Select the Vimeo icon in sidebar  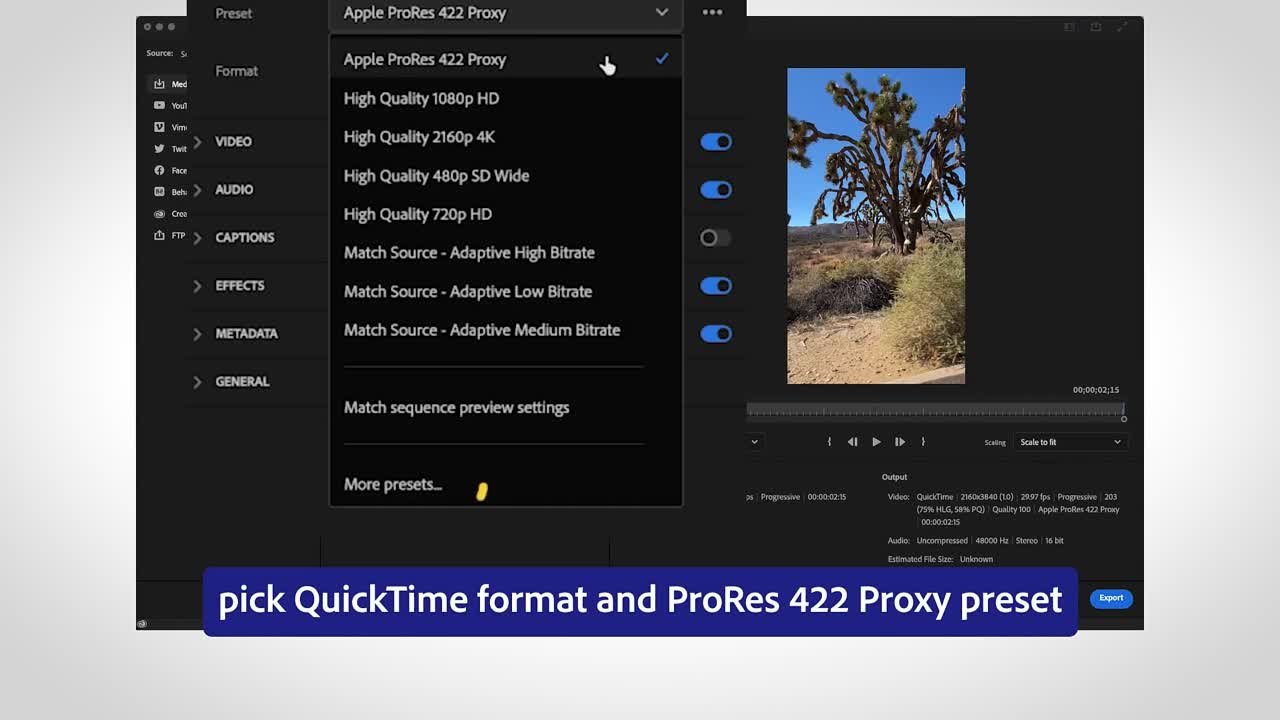pyautogui.click(x=159, y=128)
